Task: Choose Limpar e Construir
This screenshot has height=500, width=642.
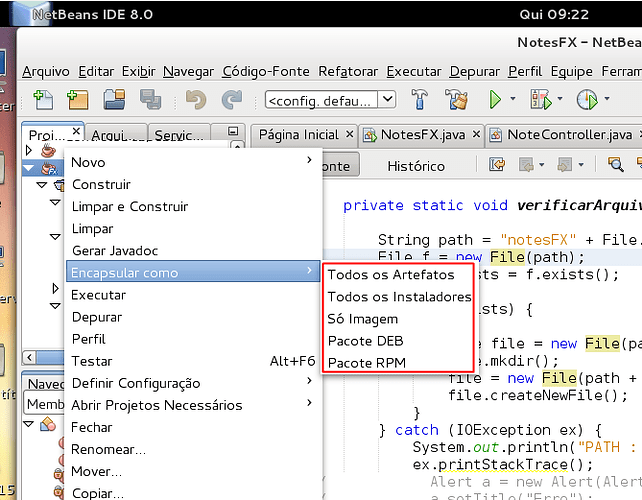Action: [192, 206]
